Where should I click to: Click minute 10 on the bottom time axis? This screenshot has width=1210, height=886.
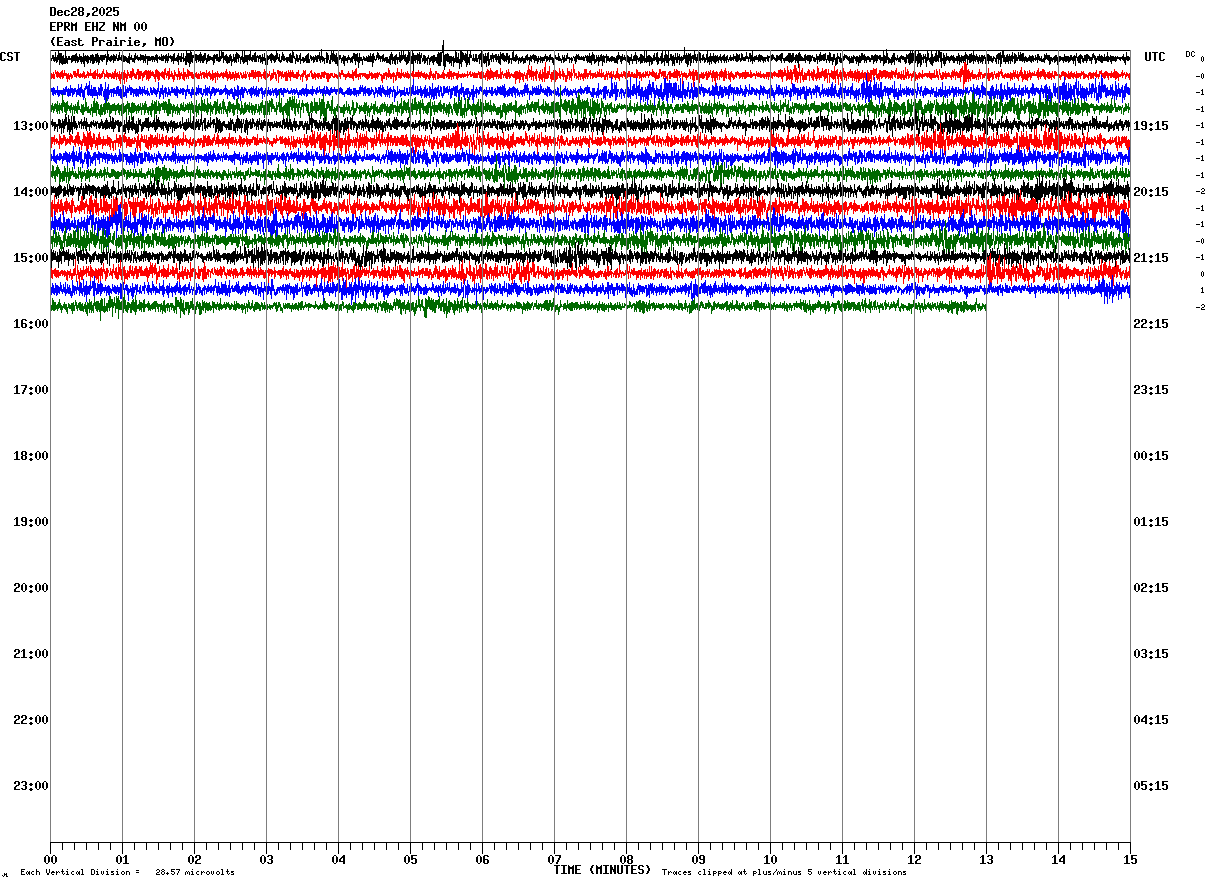770,859
